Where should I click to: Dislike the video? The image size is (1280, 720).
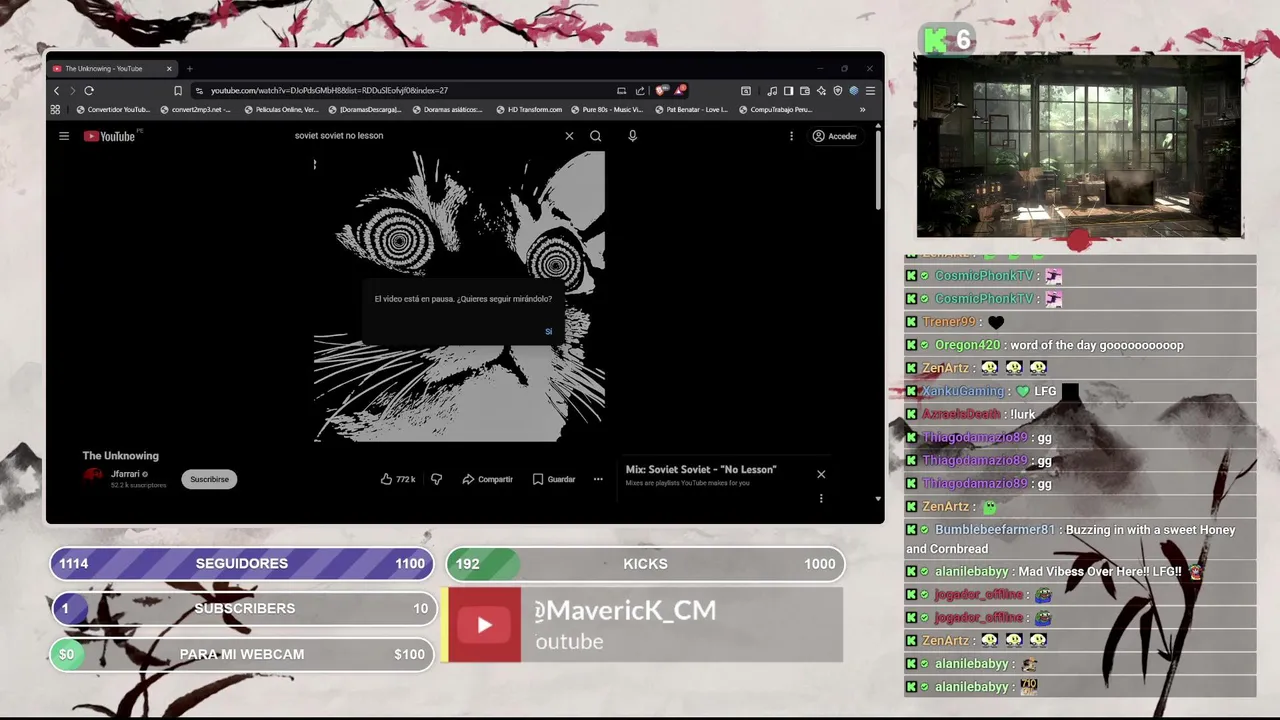(x=436, y=479)
